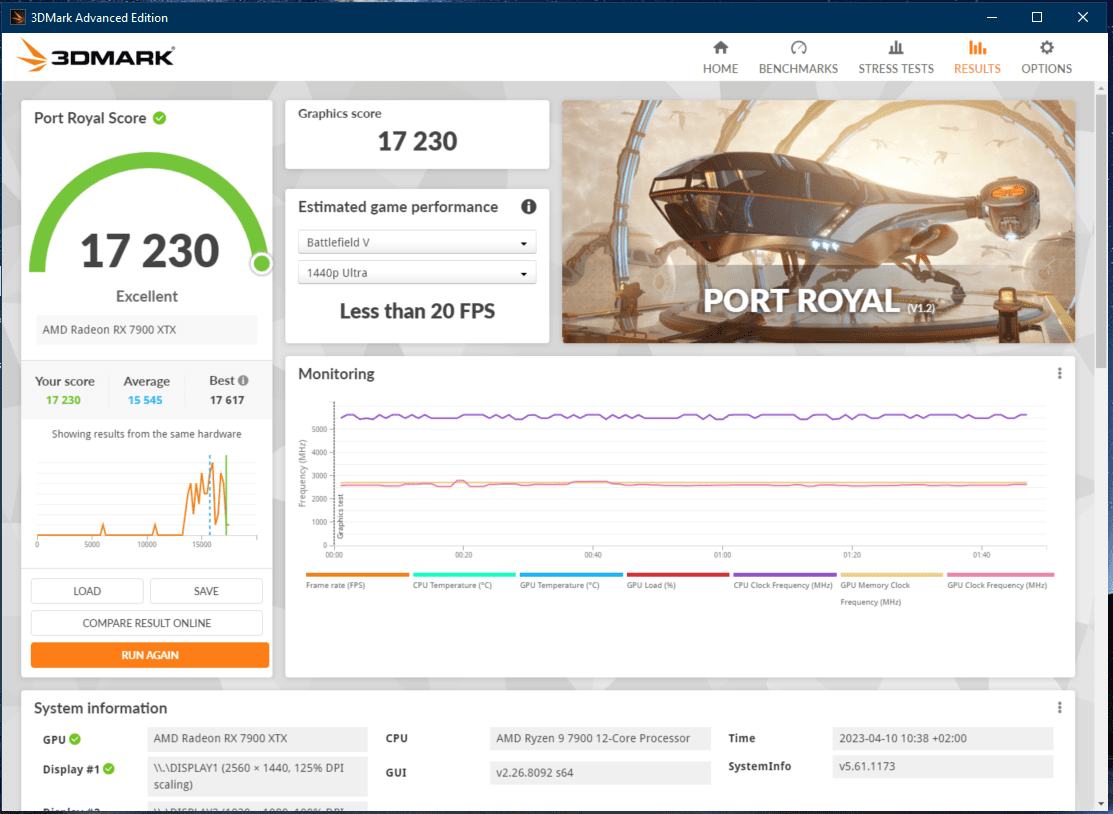Screen dimensions: 1113x814
Task: Click Your score value 17 230
Action: click(63, 400)
